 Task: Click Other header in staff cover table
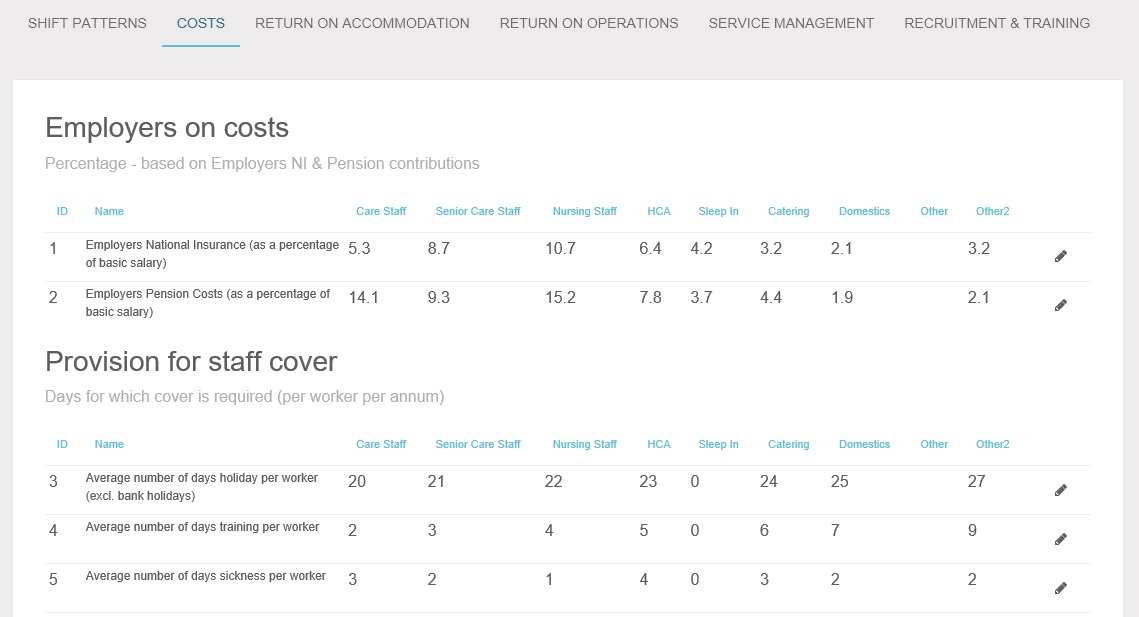point(934,444)
